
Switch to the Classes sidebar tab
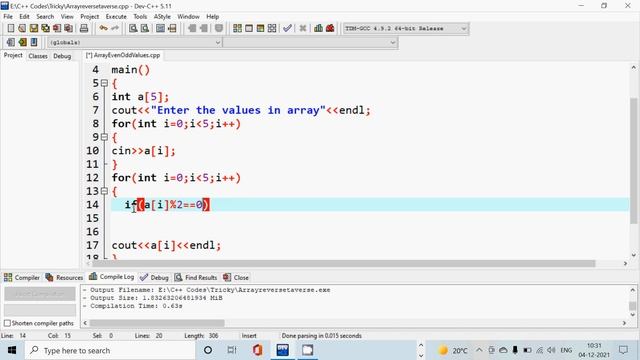[38, 56]
